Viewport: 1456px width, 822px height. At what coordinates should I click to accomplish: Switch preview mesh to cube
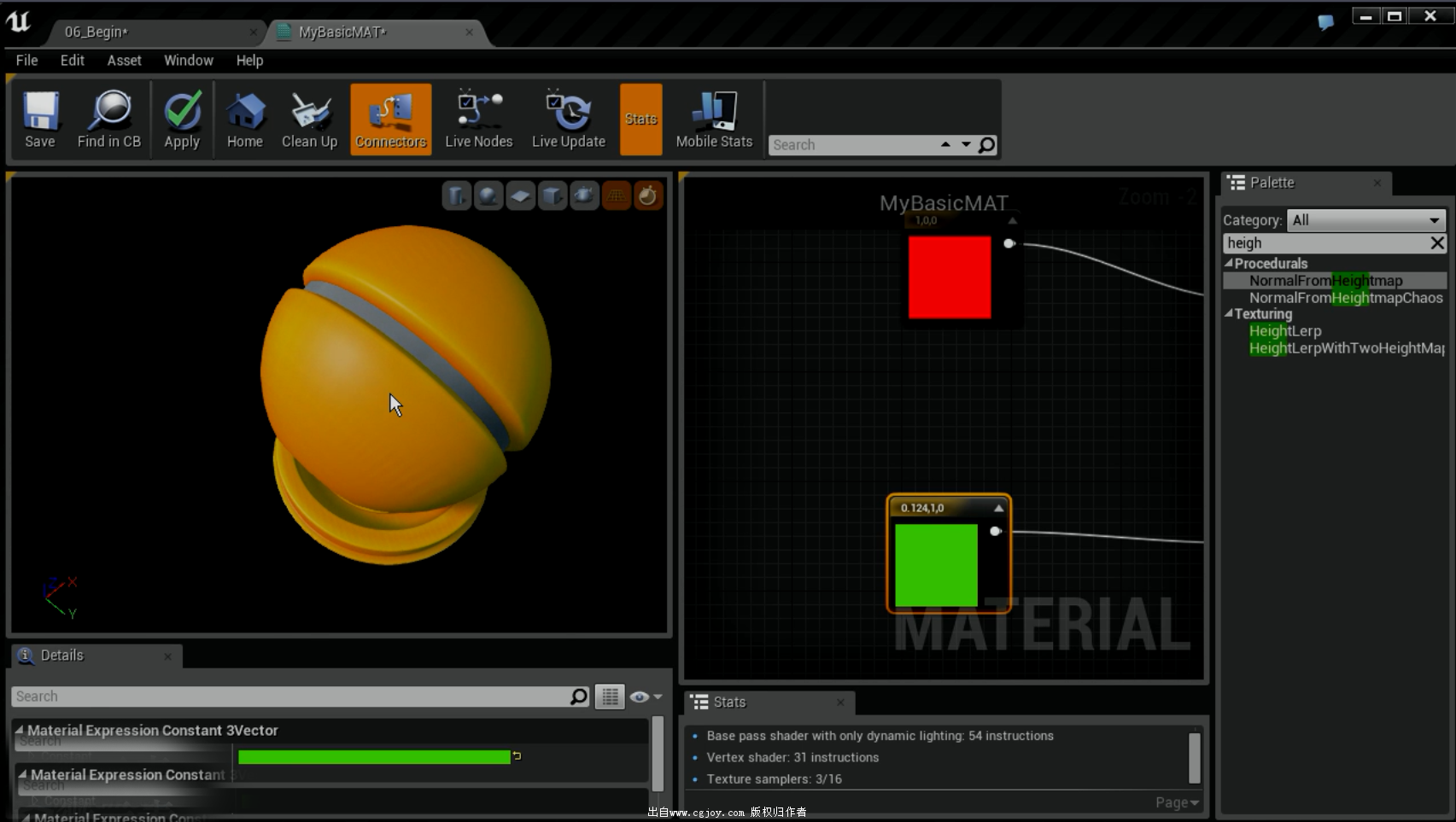click(553, 196)
